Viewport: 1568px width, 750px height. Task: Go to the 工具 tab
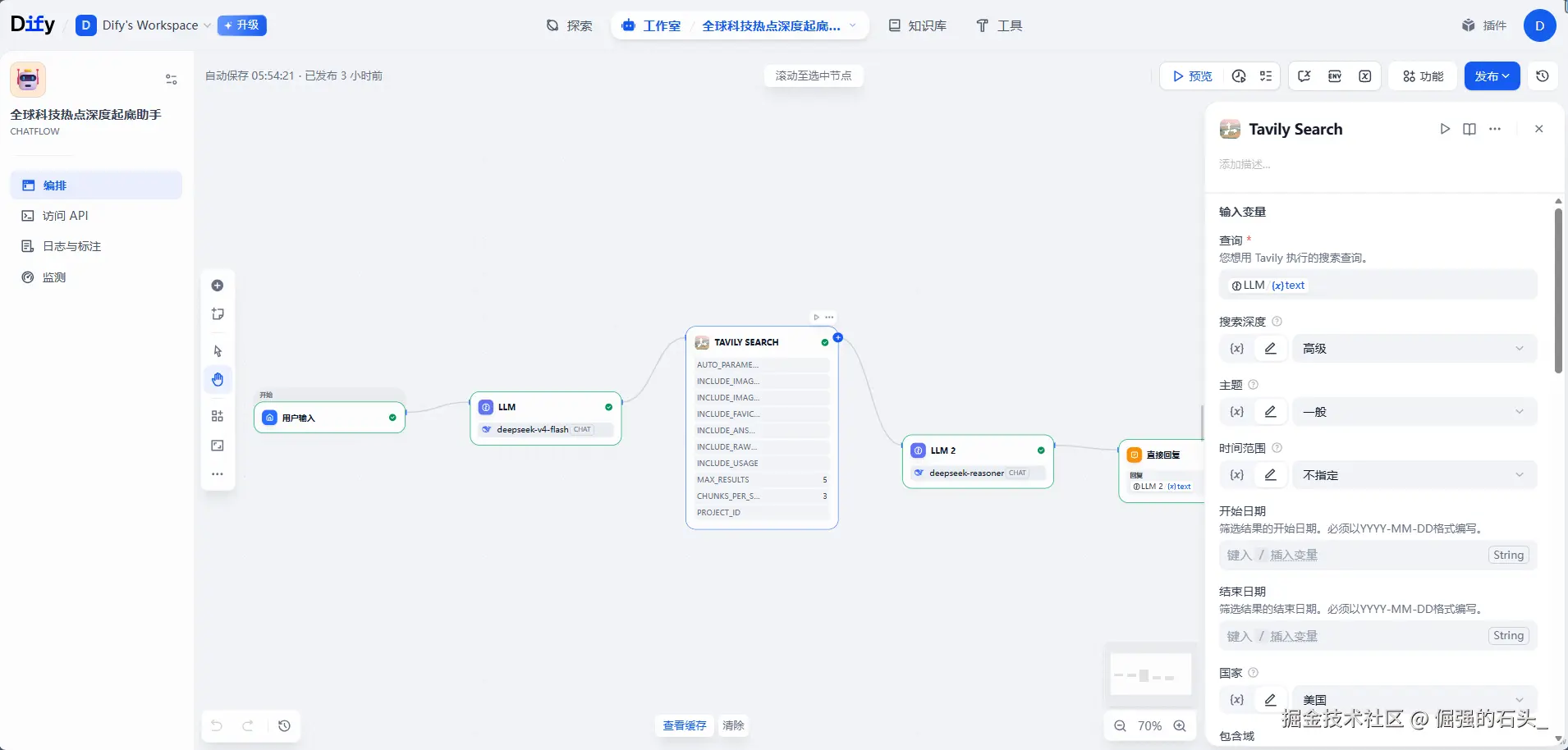[x=999, y=25]
